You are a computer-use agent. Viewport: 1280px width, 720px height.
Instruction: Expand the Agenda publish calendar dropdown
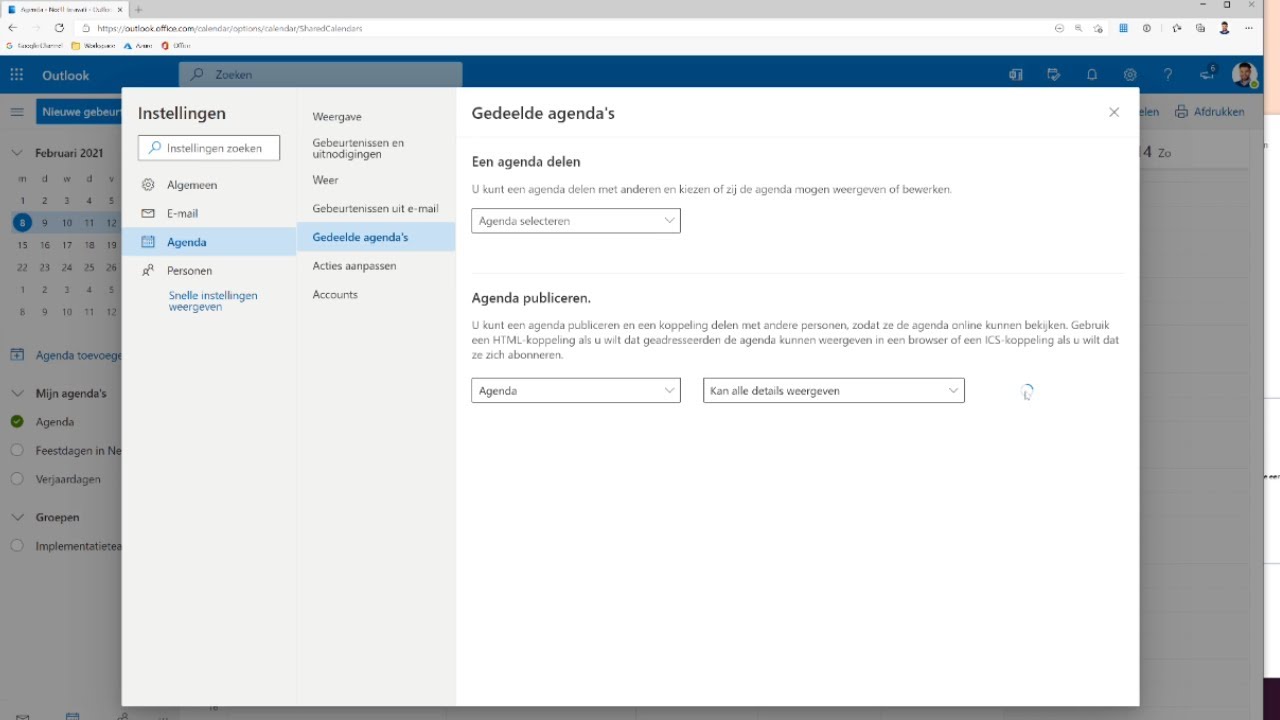click(576, 391)
